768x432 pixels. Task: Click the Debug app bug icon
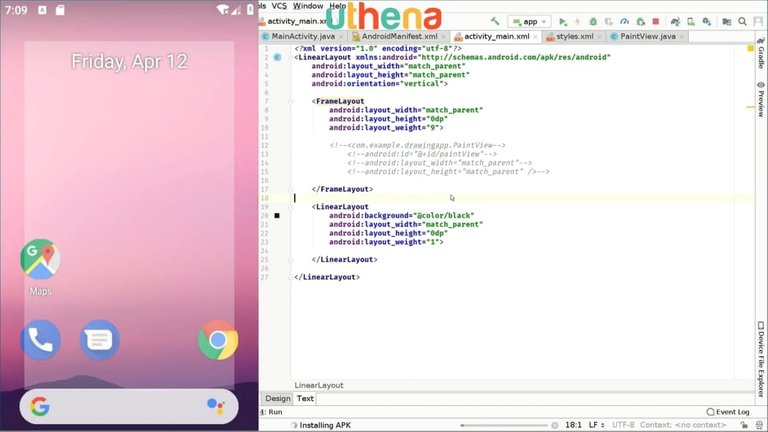pos(594,21)
